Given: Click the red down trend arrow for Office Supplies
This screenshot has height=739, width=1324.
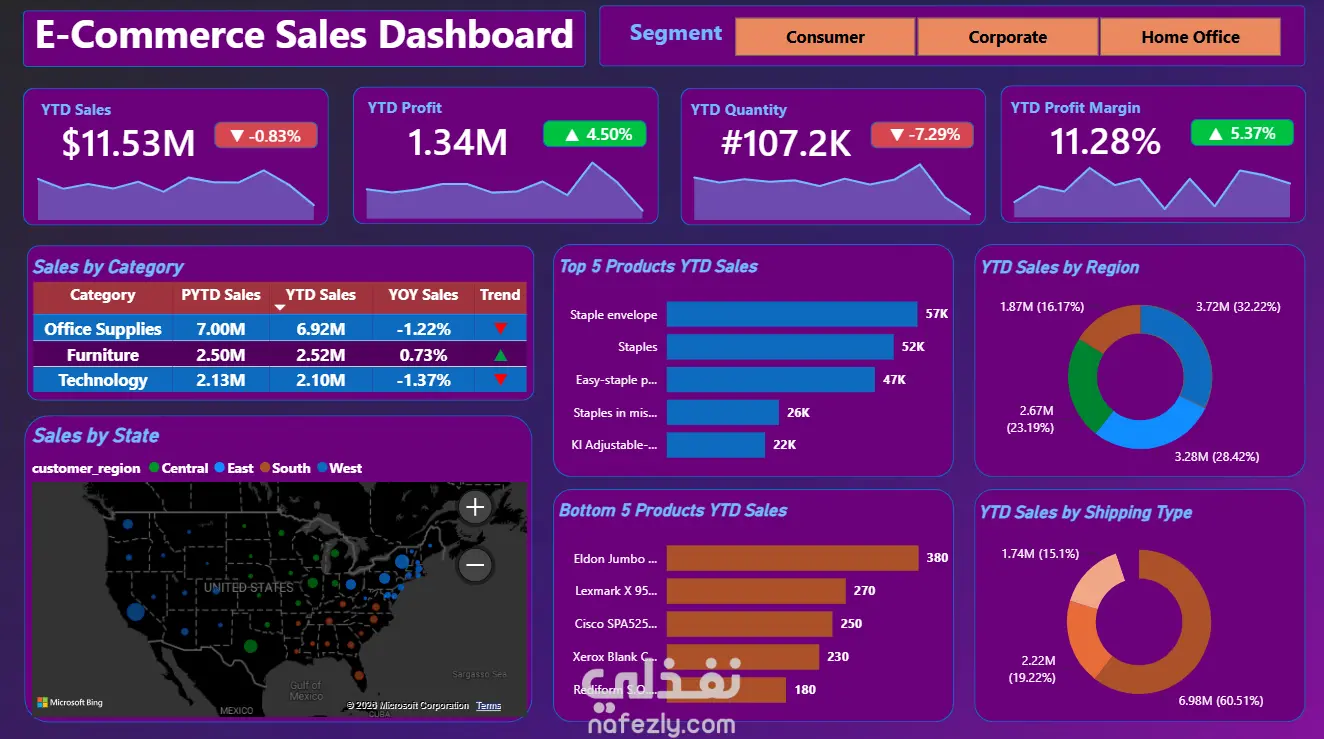Looking at the screenshot, I should (x=501, y=329).
